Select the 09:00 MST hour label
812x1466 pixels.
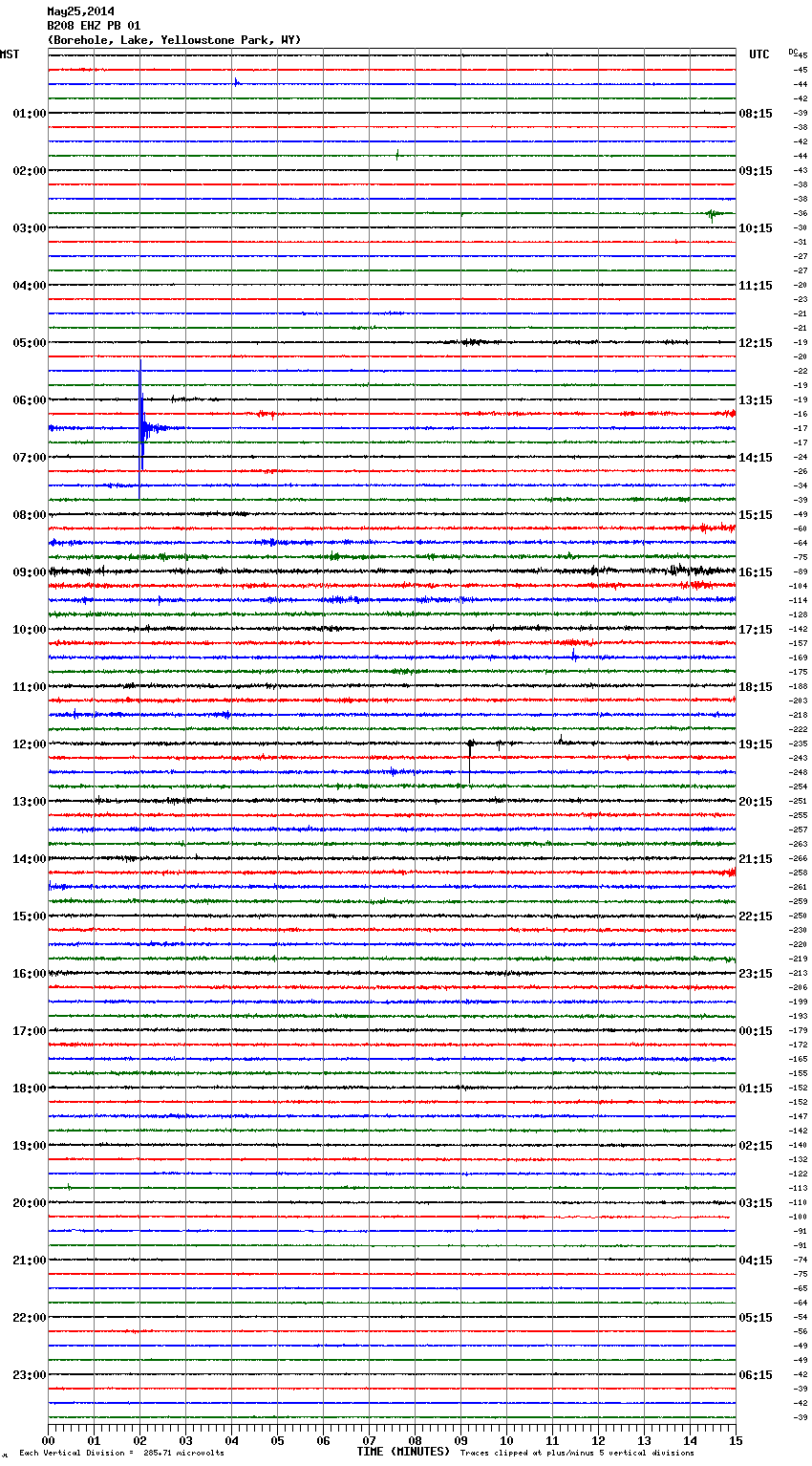click(x=30, y=572)
